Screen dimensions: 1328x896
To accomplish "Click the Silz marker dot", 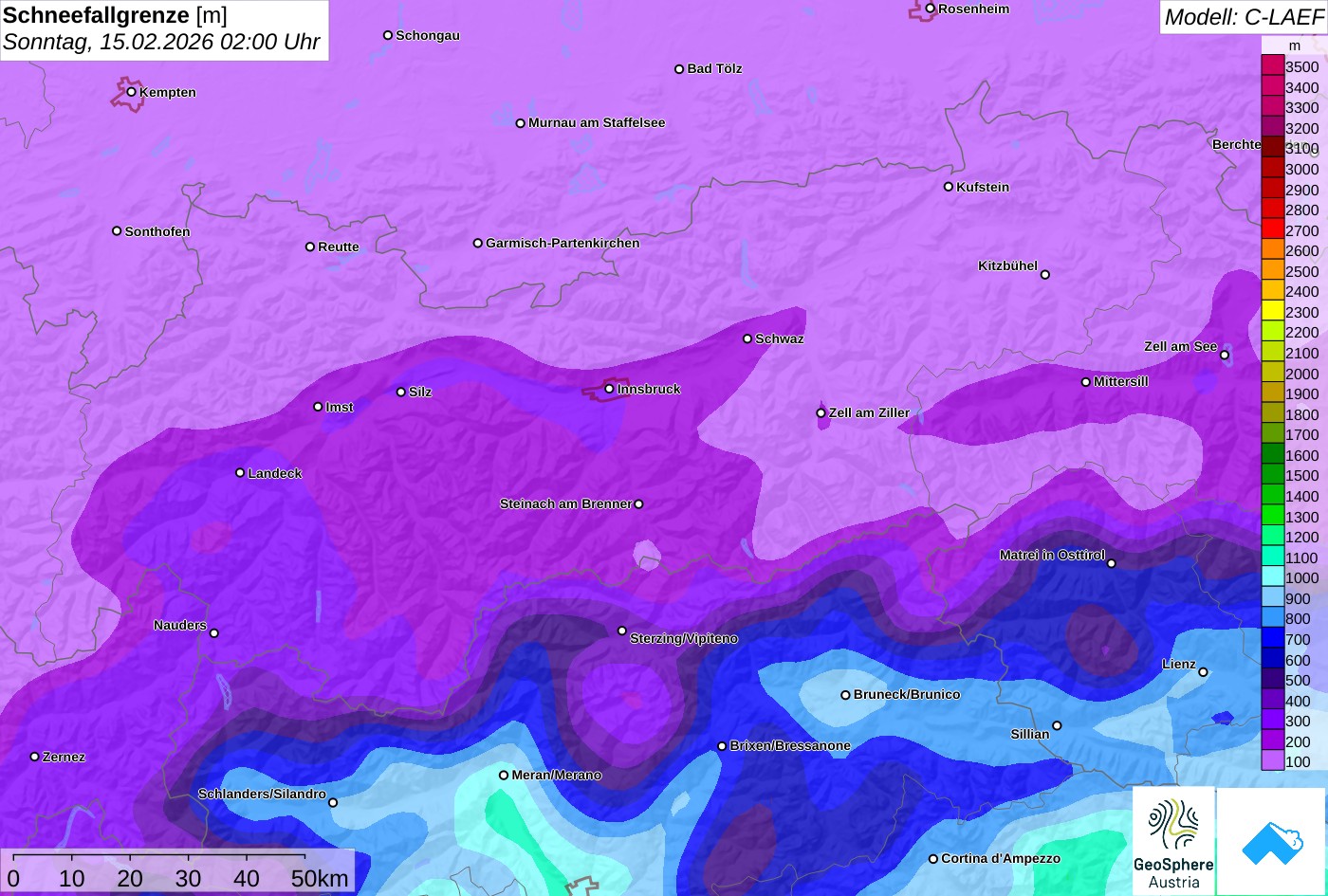I will pyautogui.click(x=401, y=392).
